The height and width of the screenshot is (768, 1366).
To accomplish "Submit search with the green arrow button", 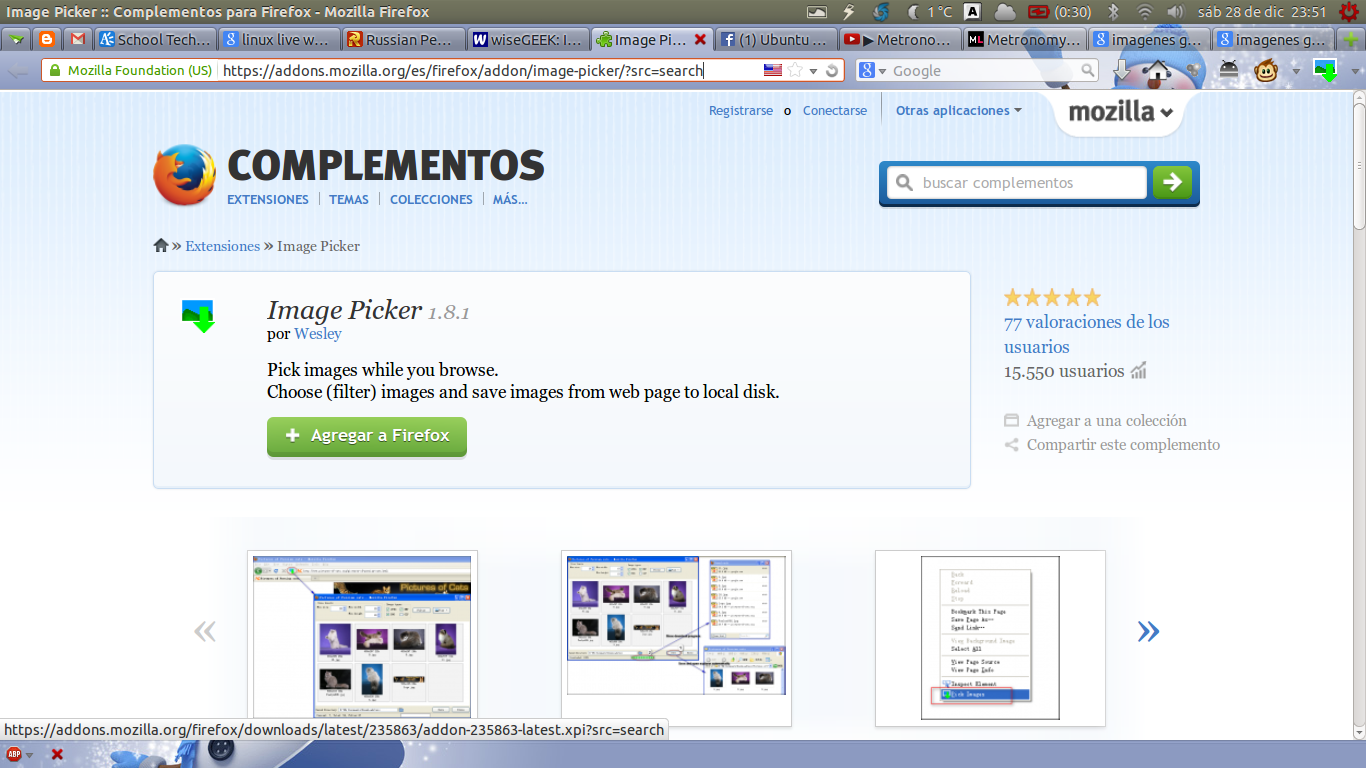I will pos(1172,182).
